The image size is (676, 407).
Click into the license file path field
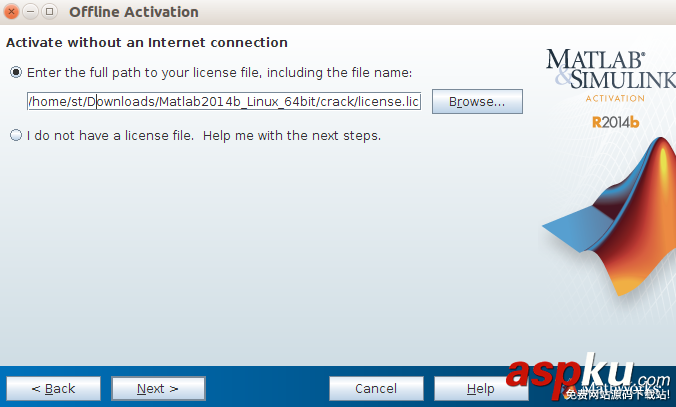pyautogui.click(x=224, y=101)
